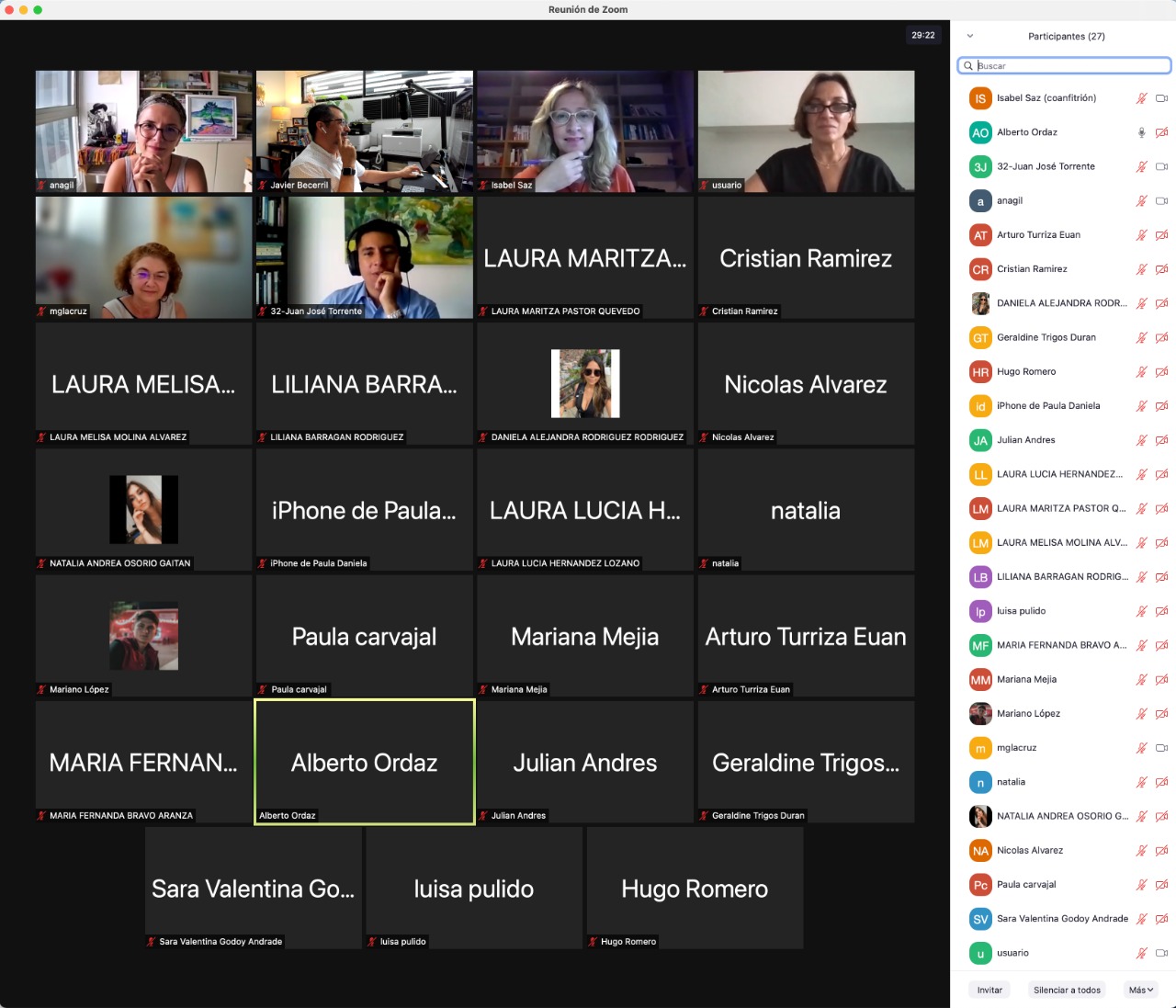
Task: Click mglacruz camera icon in participants list
Action: (x=1161, y=748)
